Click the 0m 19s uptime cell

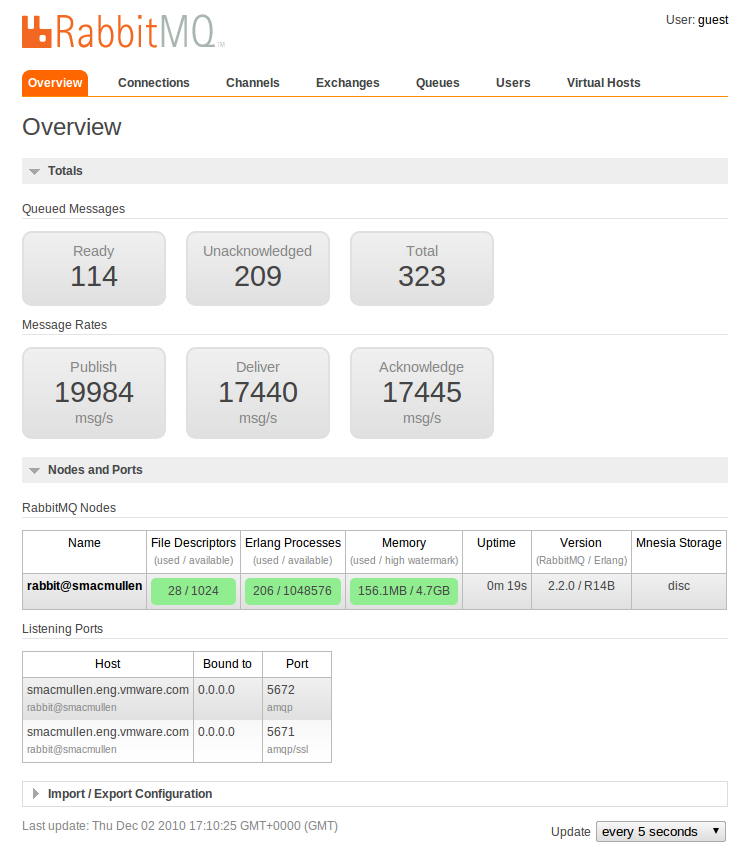tap(497, 591)
